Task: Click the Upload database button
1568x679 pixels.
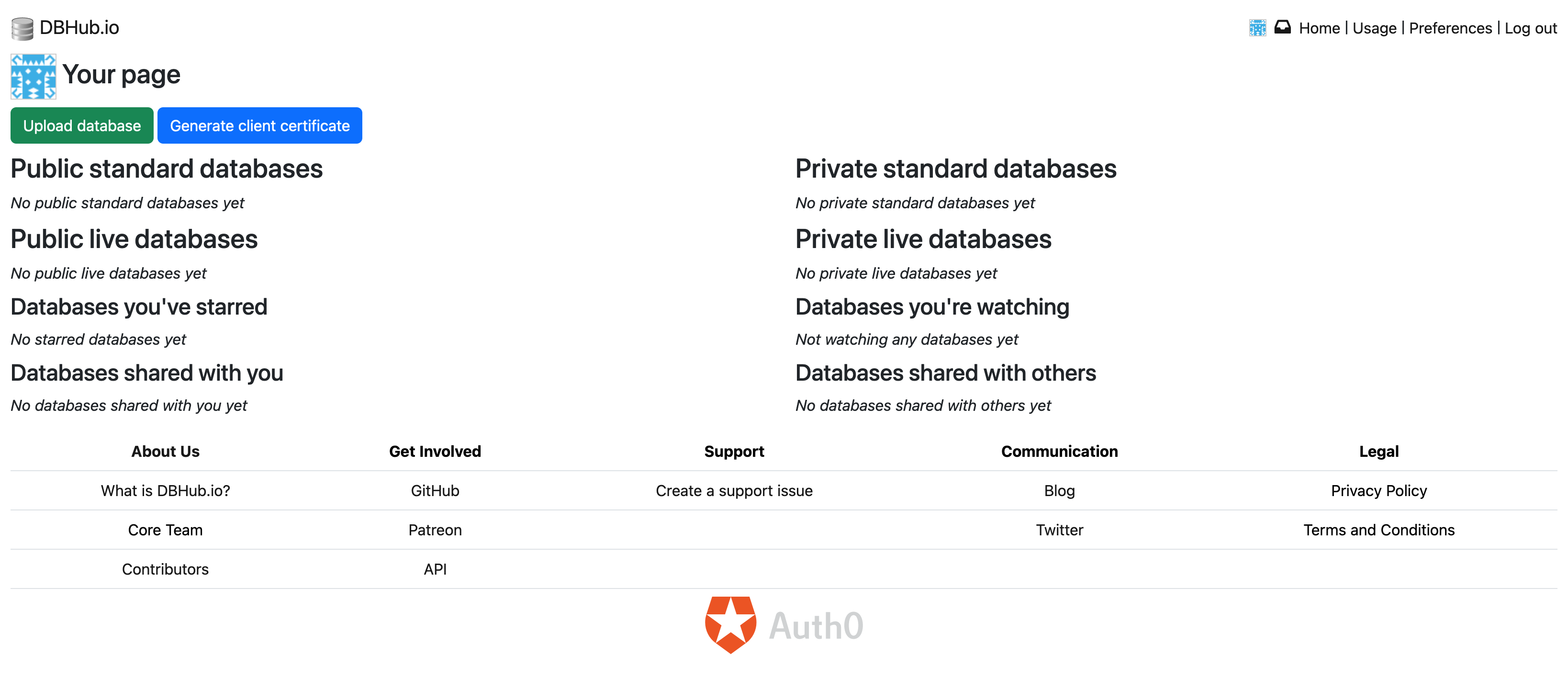Action: coord(81,125)
